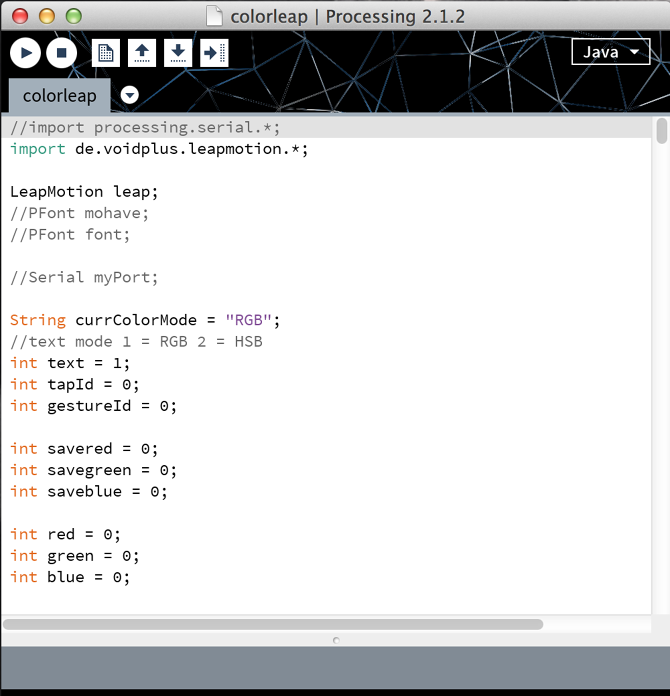This screenshot has height=696, width=670.
Task: Stop the running sketch
Action: (61, 53)
